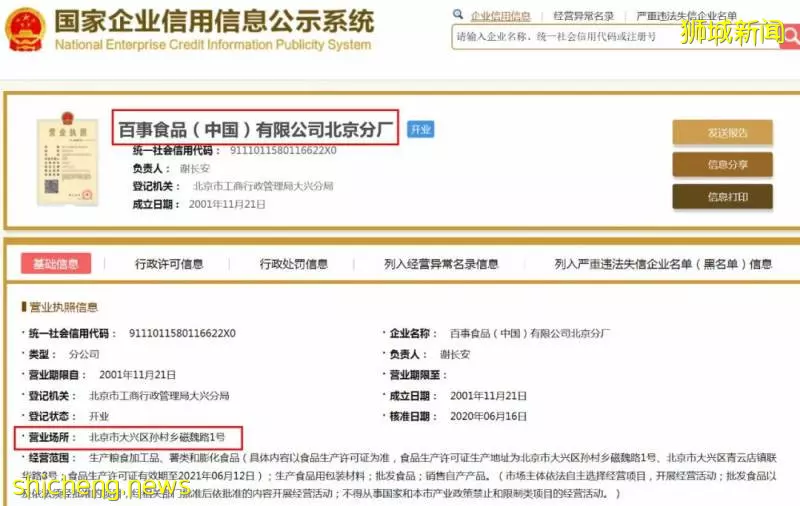
Task: Click the credit code value in license details
Action: click(182, 334)
